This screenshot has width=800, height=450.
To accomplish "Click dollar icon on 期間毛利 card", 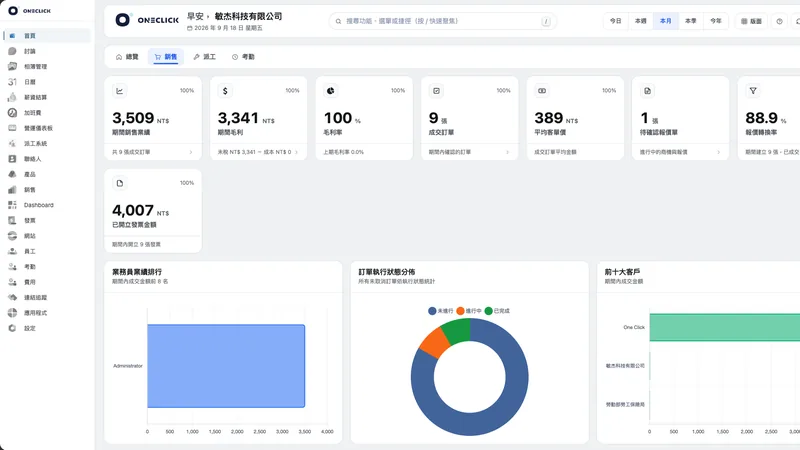I will click(x=225, y=91).
